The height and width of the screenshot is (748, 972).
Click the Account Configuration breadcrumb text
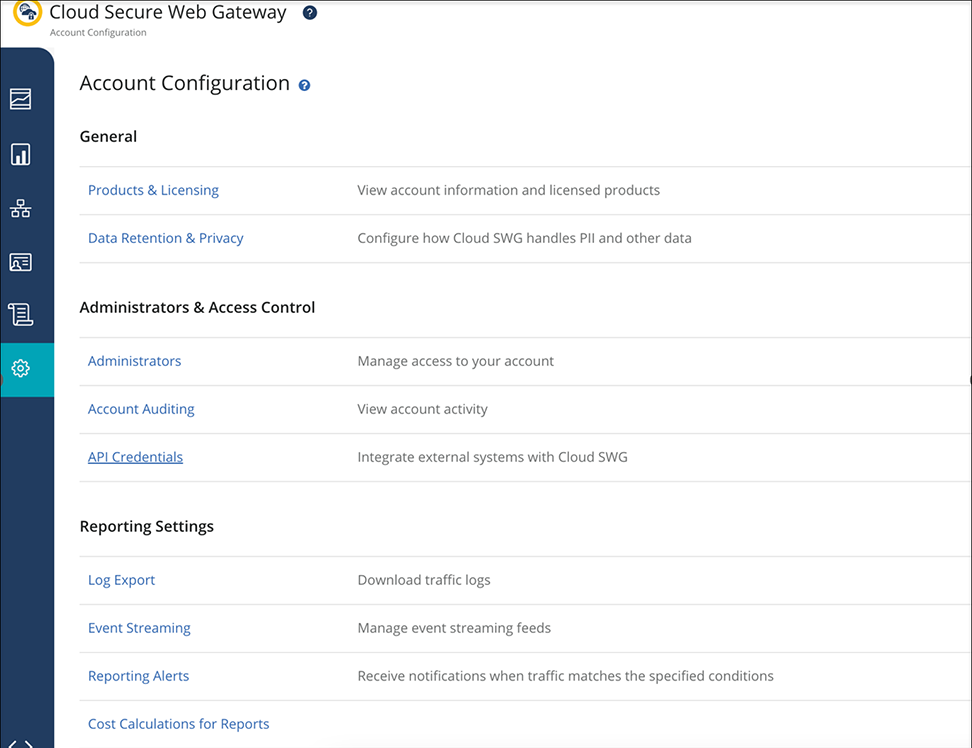98,33
